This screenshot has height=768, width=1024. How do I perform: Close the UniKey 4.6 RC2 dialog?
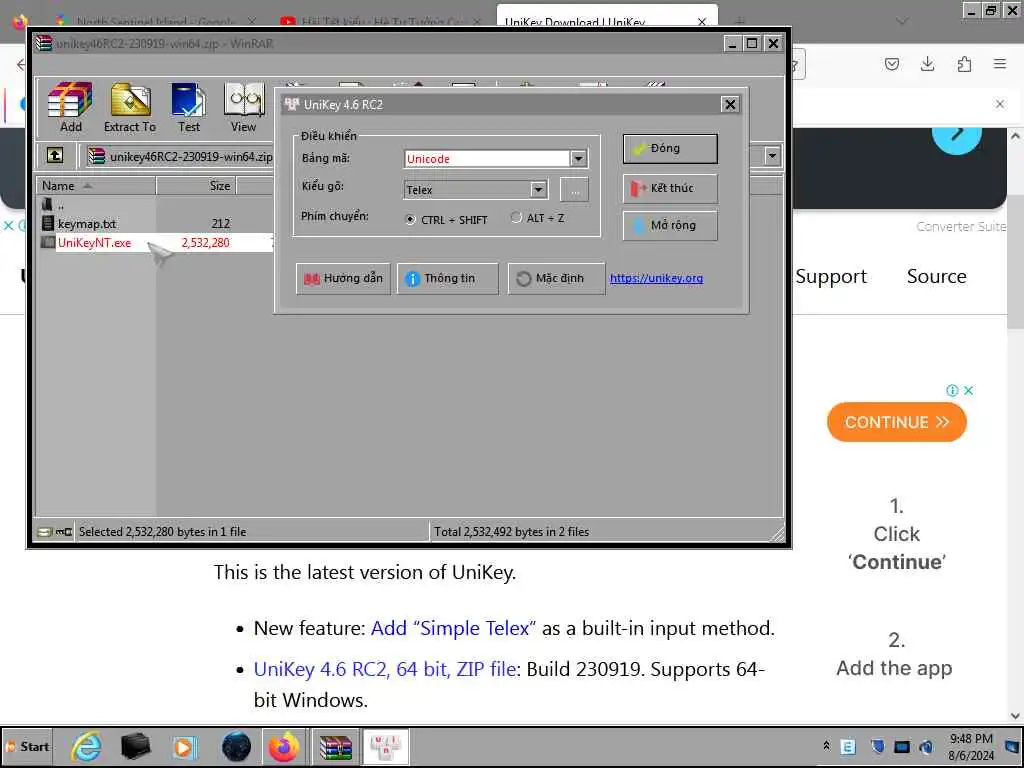[730, 104]
